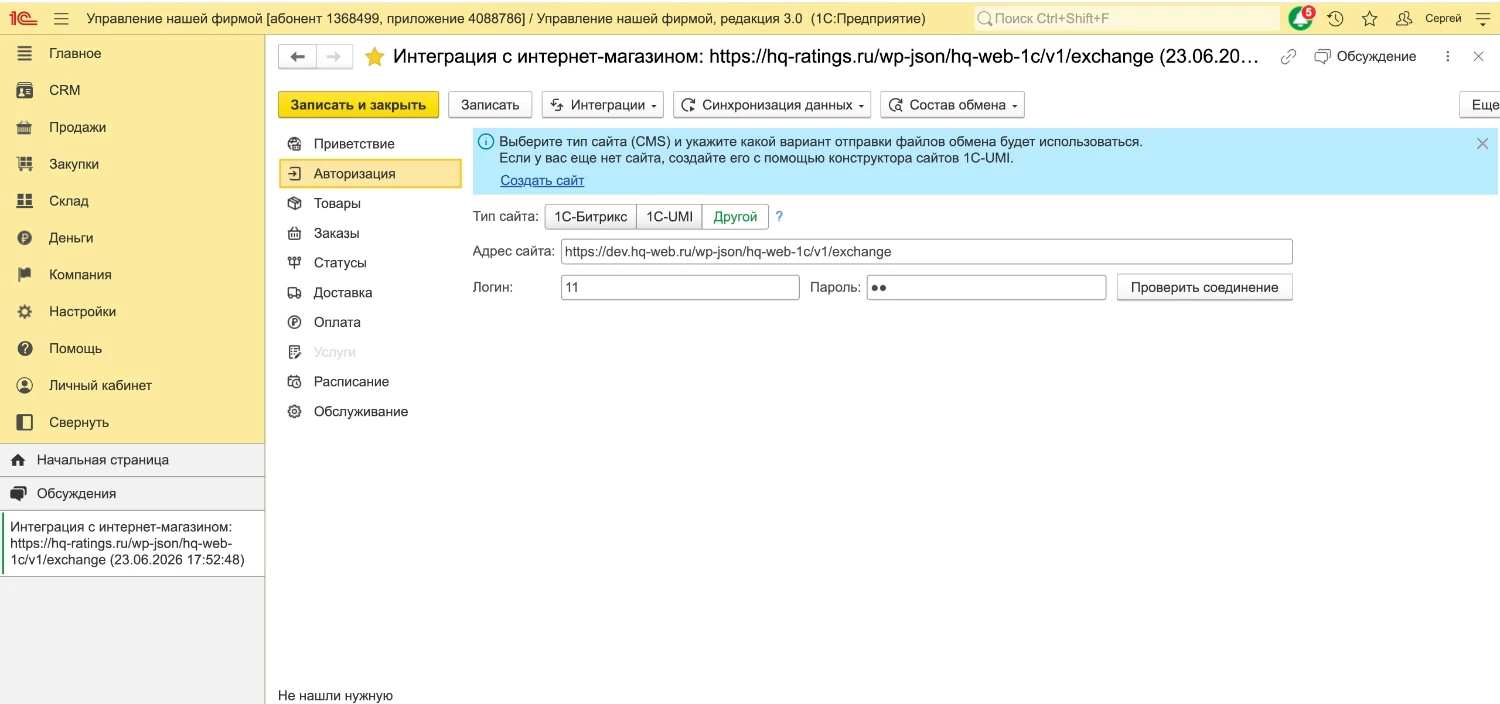The height and width of the screenshot is (704, 1500).
Task: Click the Проверить соединение button
Action: click(1204, 287)
